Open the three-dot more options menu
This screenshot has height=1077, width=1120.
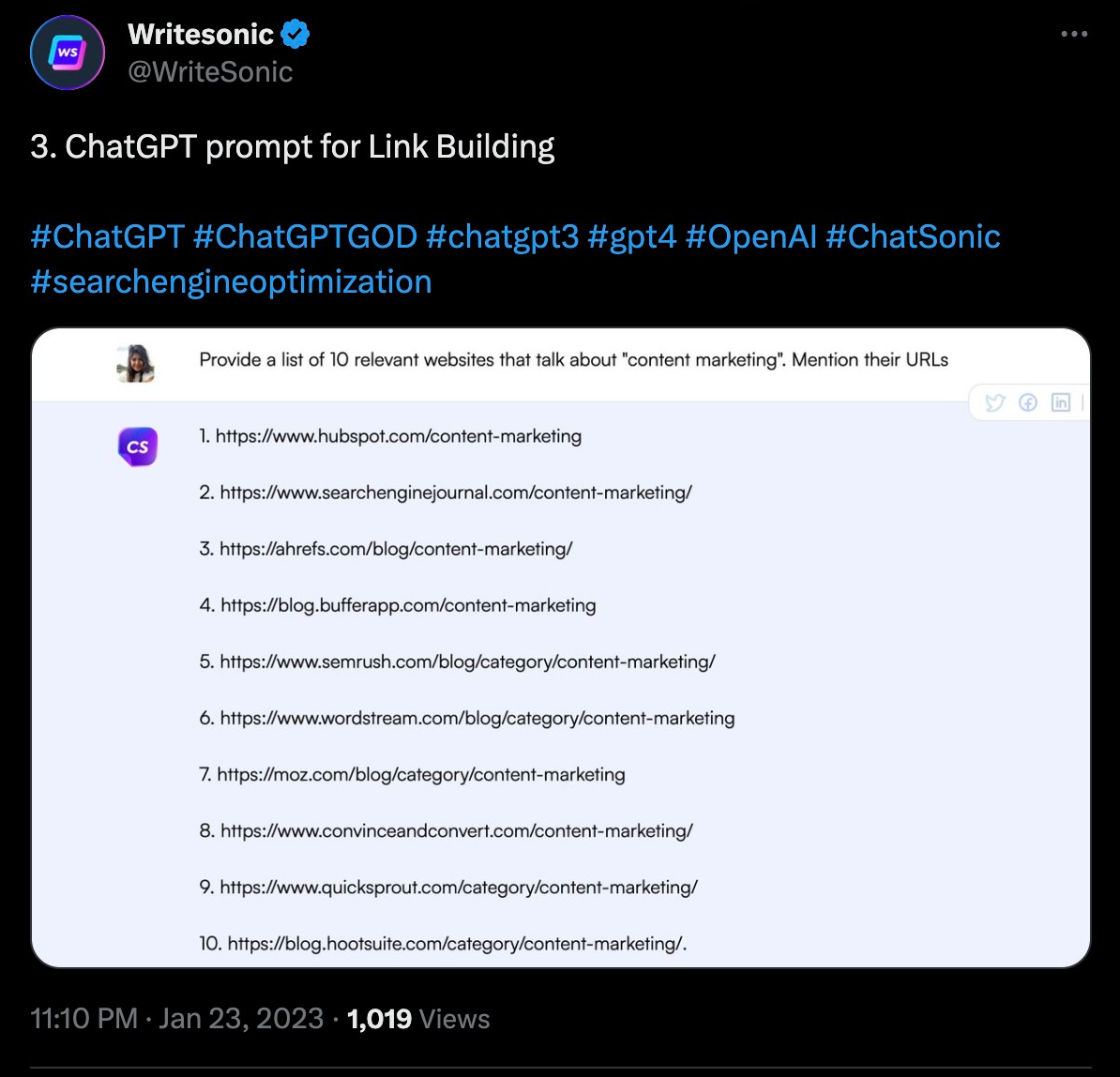tap(1073, 33)
